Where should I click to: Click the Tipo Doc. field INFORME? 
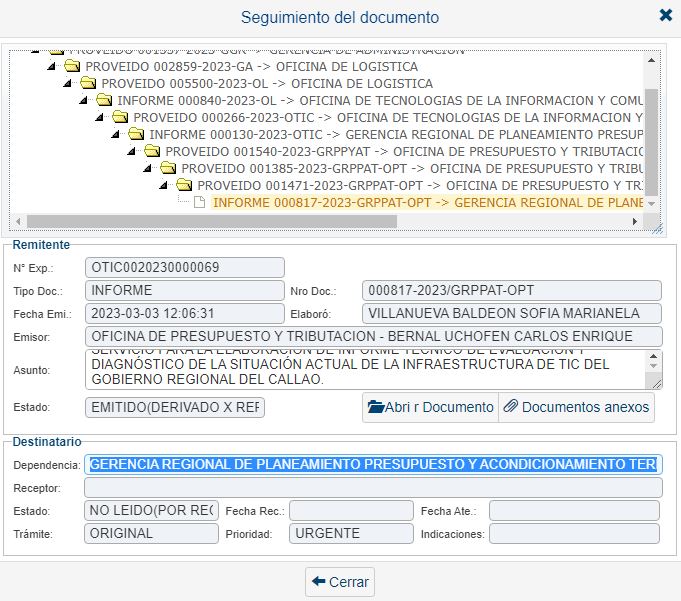pos(185,291)
